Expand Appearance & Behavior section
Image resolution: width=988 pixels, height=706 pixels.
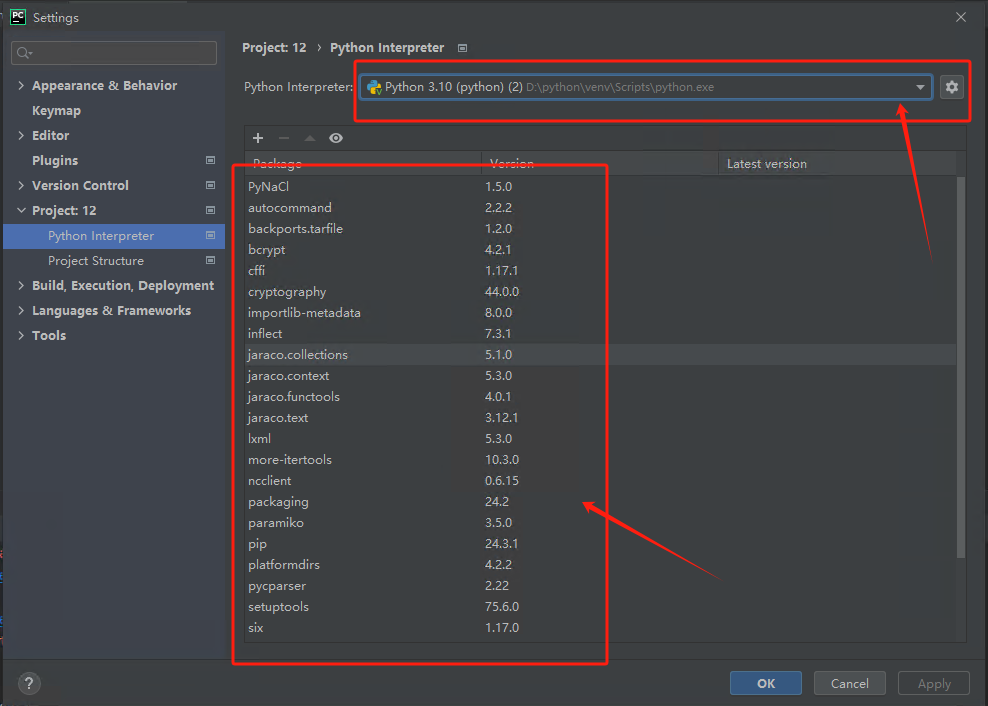click(21, 85)
